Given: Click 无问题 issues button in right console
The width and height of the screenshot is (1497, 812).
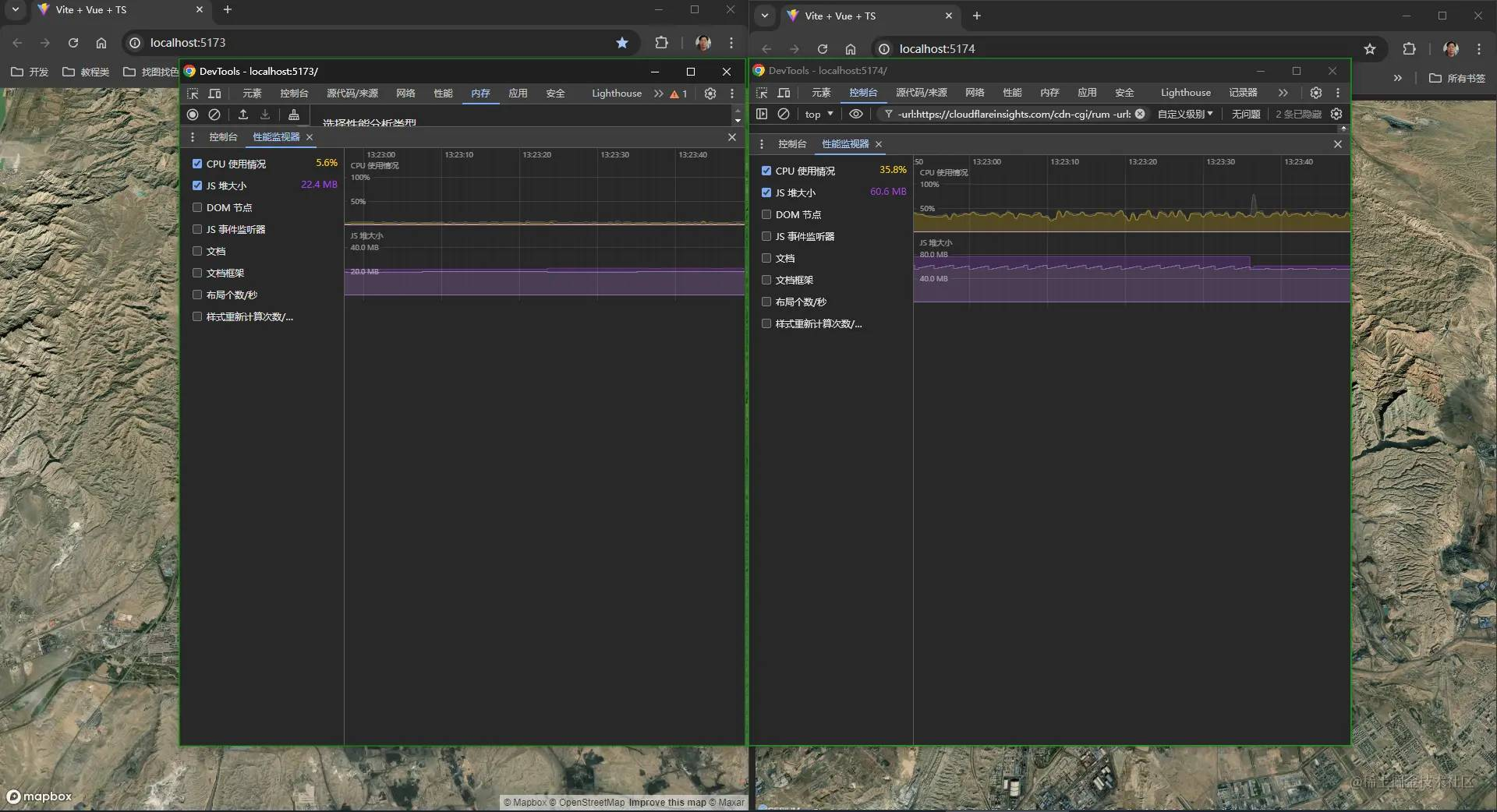Looking at the screenshot, I should tap(1245, 114).
